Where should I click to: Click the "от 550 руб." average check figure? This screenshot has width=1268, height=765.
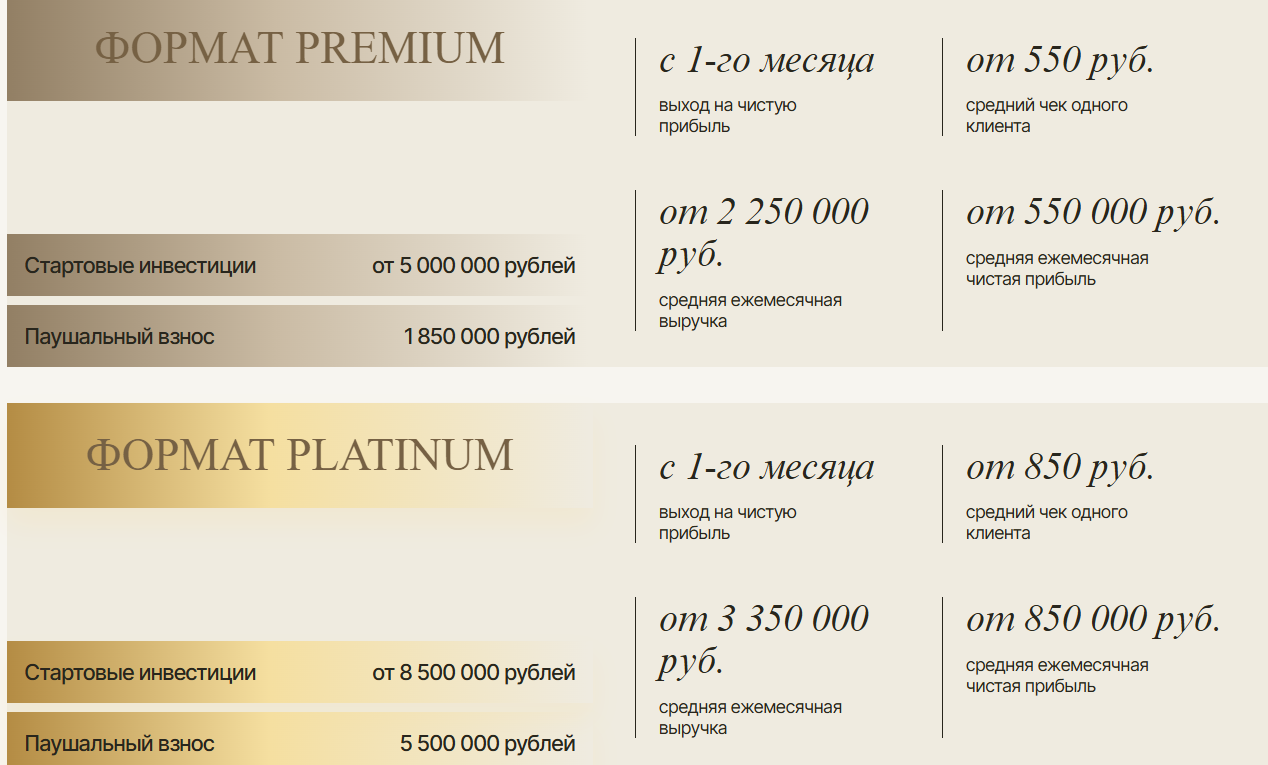(1060, 61)
